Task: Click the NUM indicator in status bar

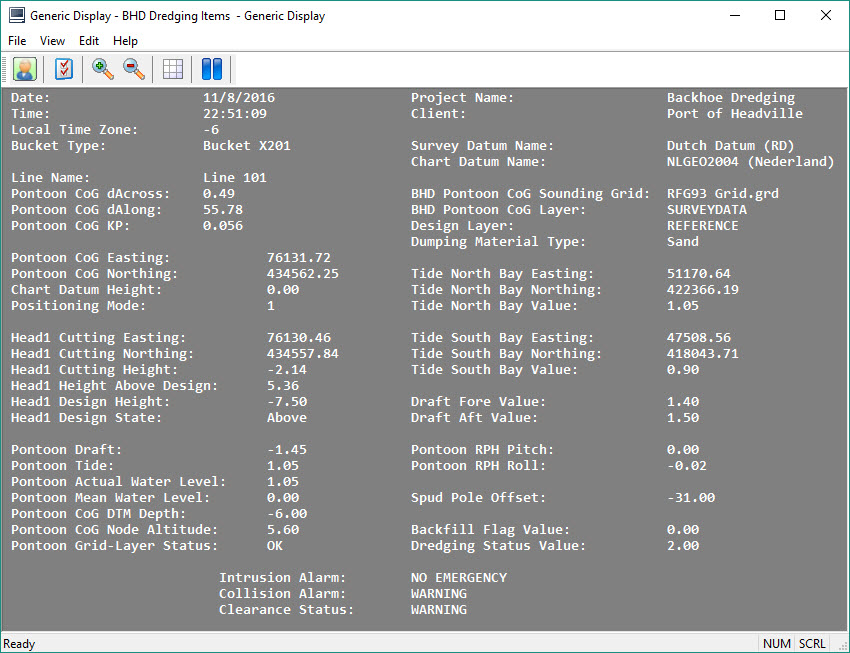Action: tap(776, 644)
